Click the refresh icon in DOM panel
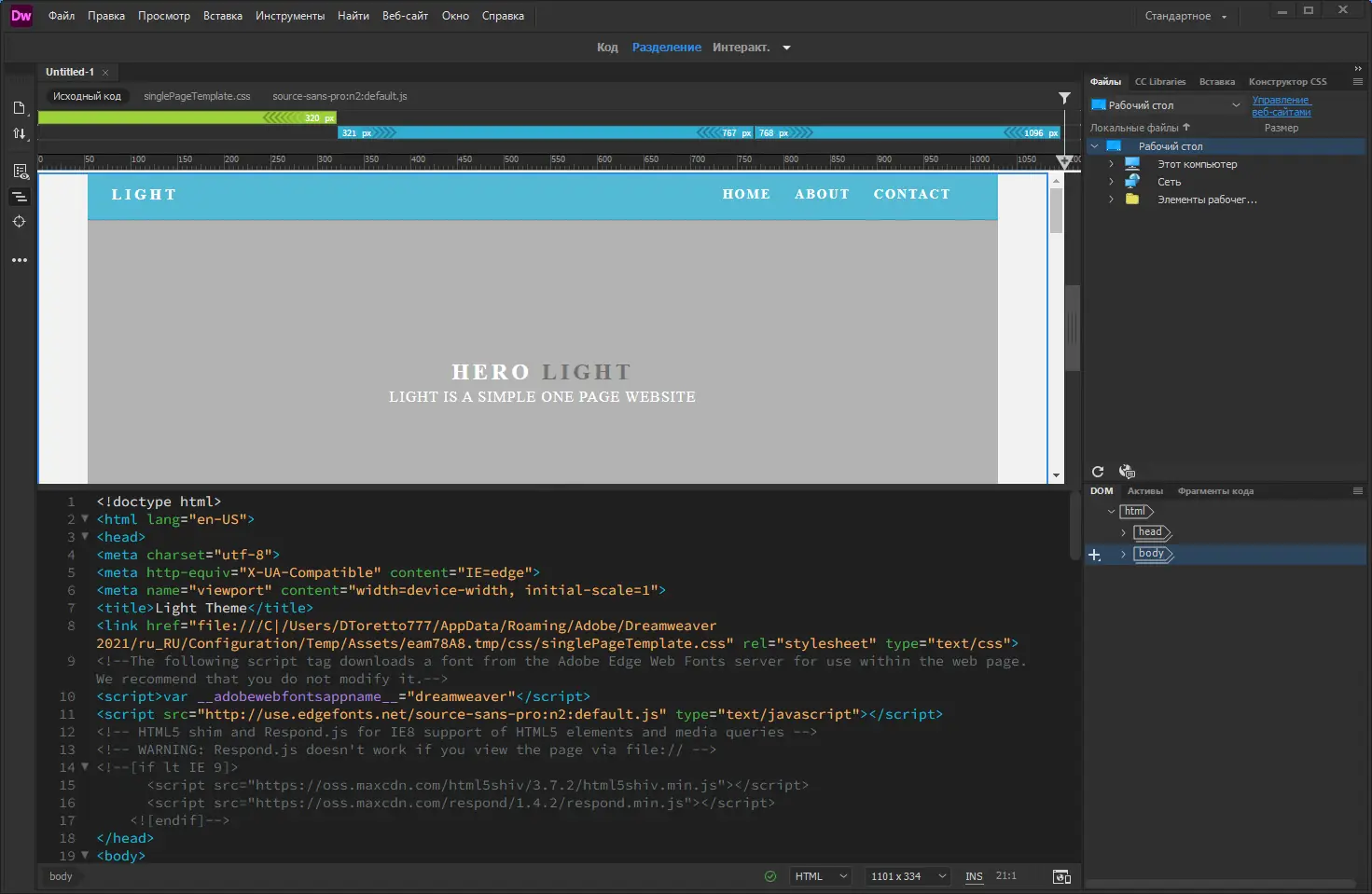1372x894 pixels. 1098,472
